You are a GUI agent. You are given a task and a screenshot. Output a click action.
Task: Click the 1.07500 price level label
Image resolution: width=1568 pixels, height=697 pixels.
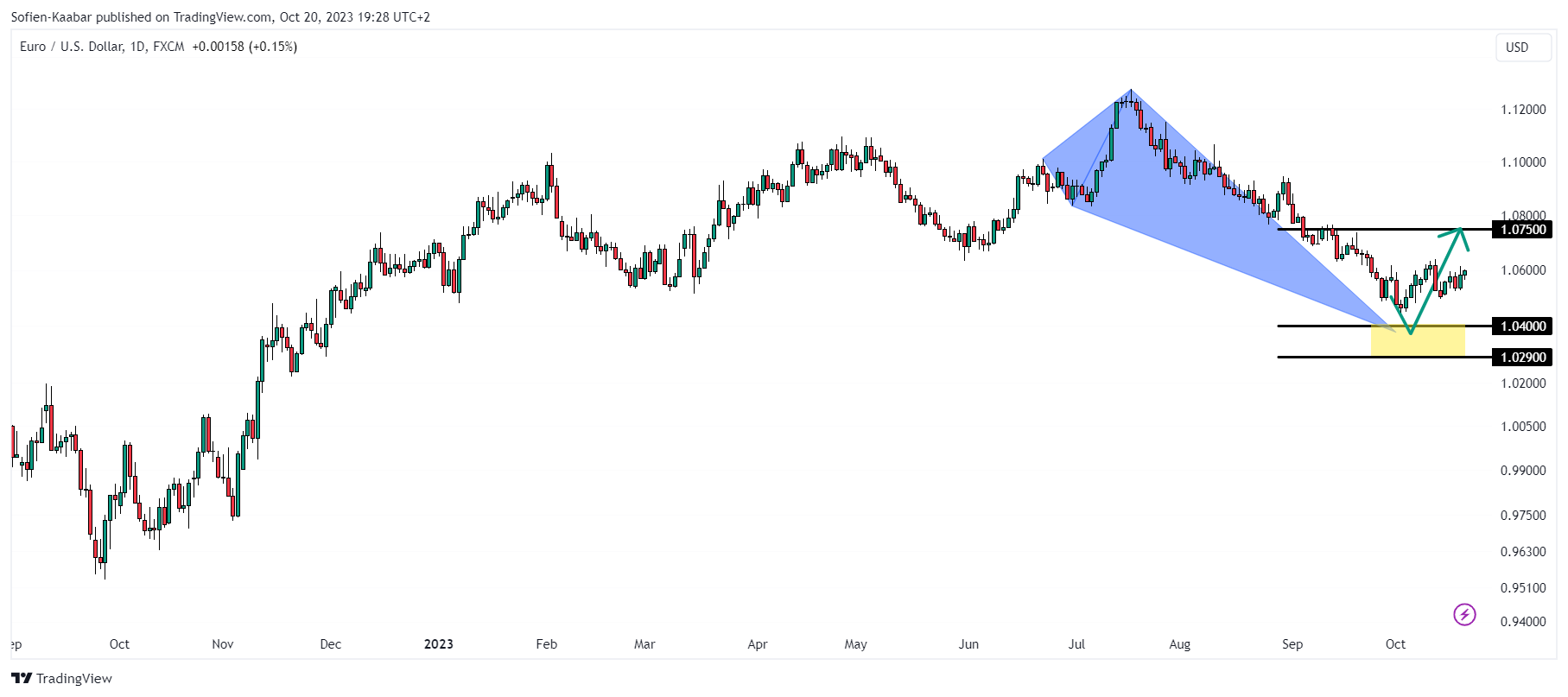(x=1522, y=230)
